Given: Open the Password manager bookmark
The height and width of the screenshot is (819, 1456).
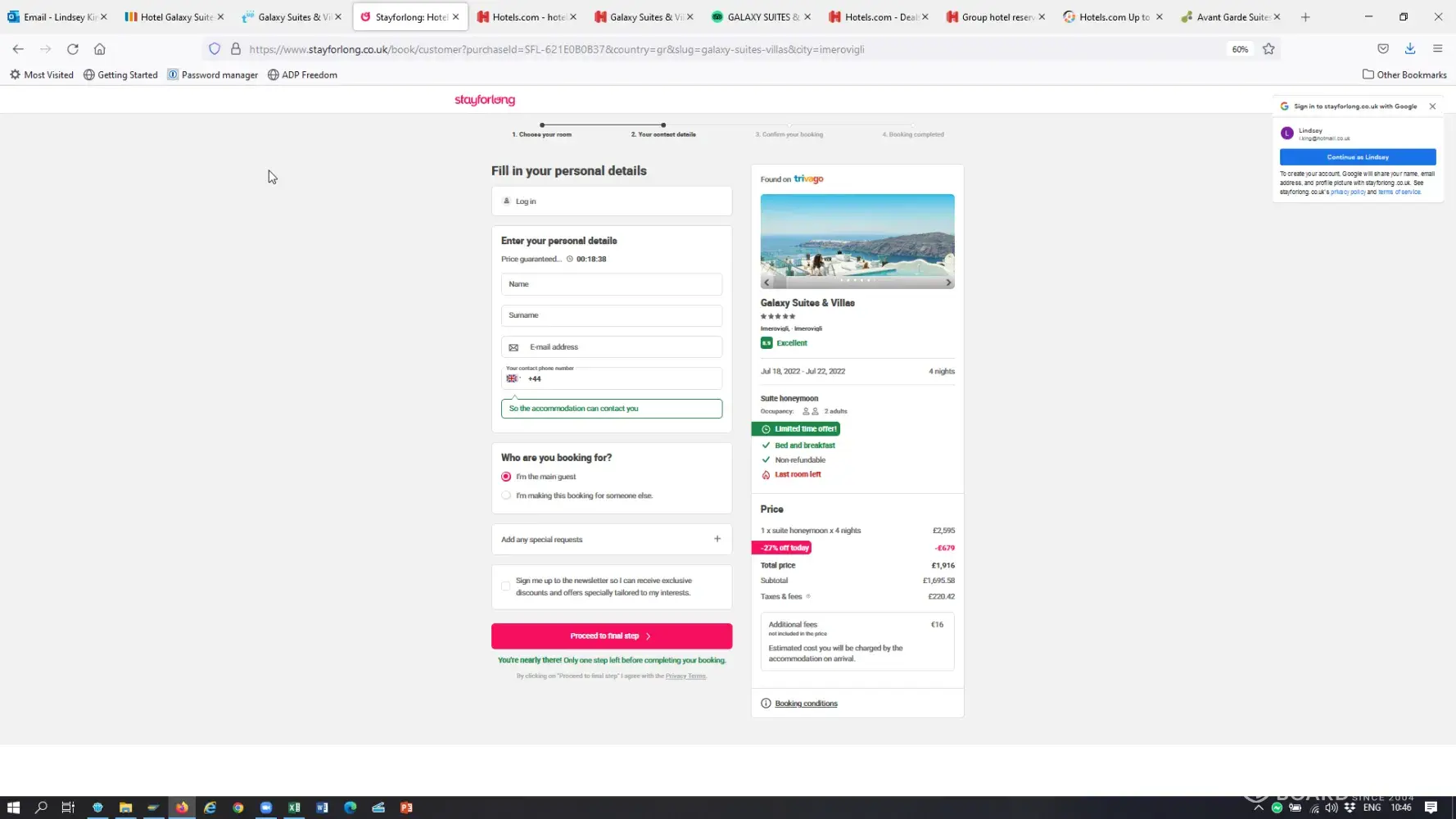Looking at the screenshot, I should (213, 75).
